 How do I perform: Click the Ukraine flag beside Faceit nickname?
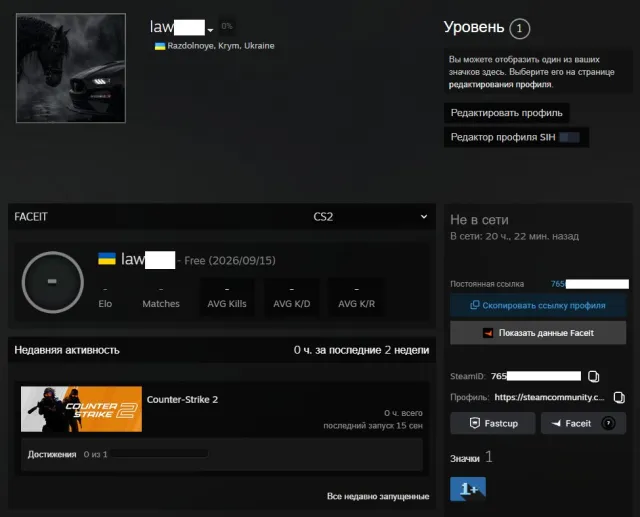[x=107, y=259]
